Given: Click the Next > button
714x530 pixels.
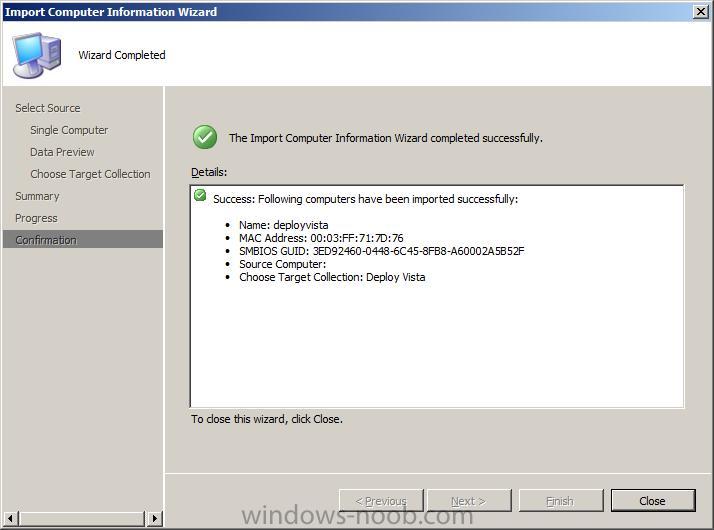Looking at the screenshot, I should click(x=469, y=500).
